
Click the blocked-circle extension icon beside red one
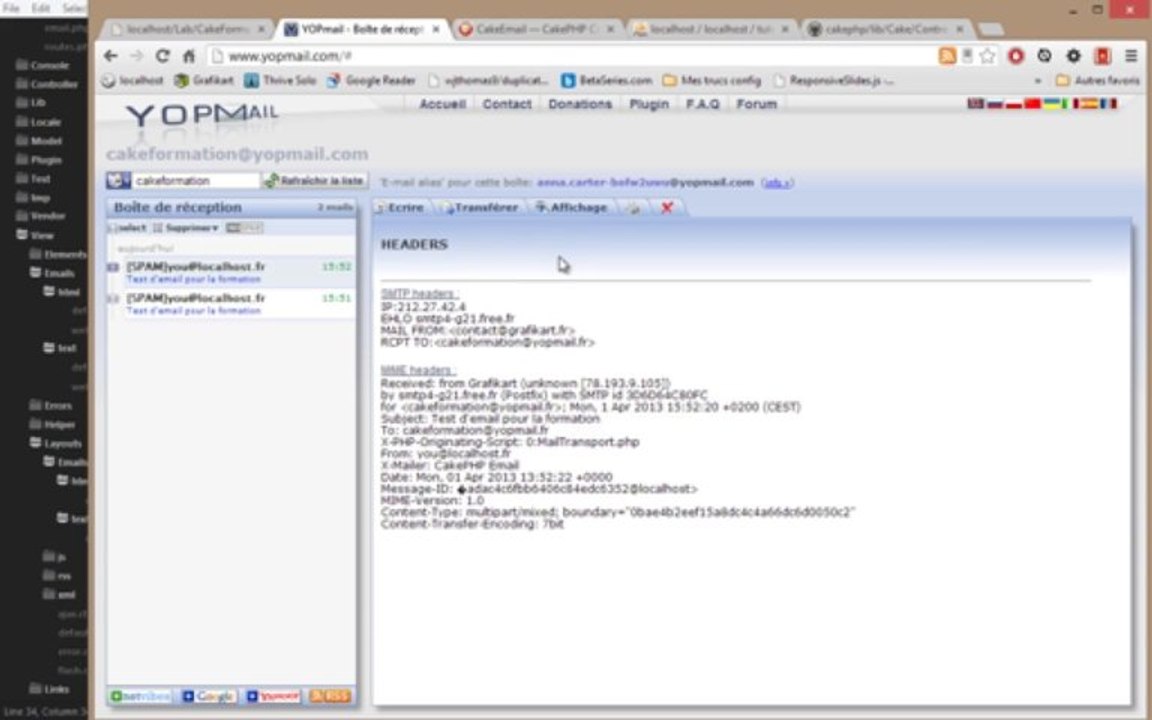click(1045, 56)
